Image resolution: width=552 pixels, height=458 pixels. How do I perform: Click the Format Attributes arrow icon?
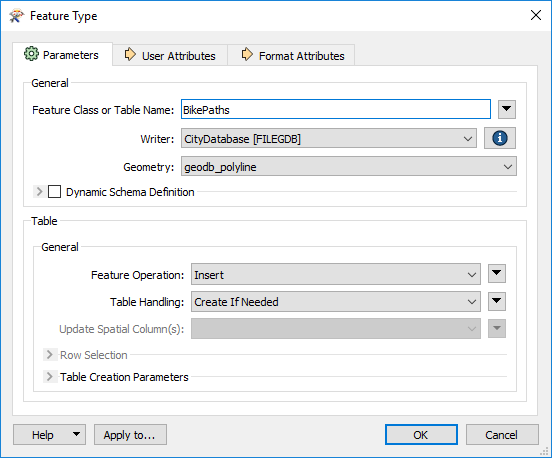click(x=247, y=55)
